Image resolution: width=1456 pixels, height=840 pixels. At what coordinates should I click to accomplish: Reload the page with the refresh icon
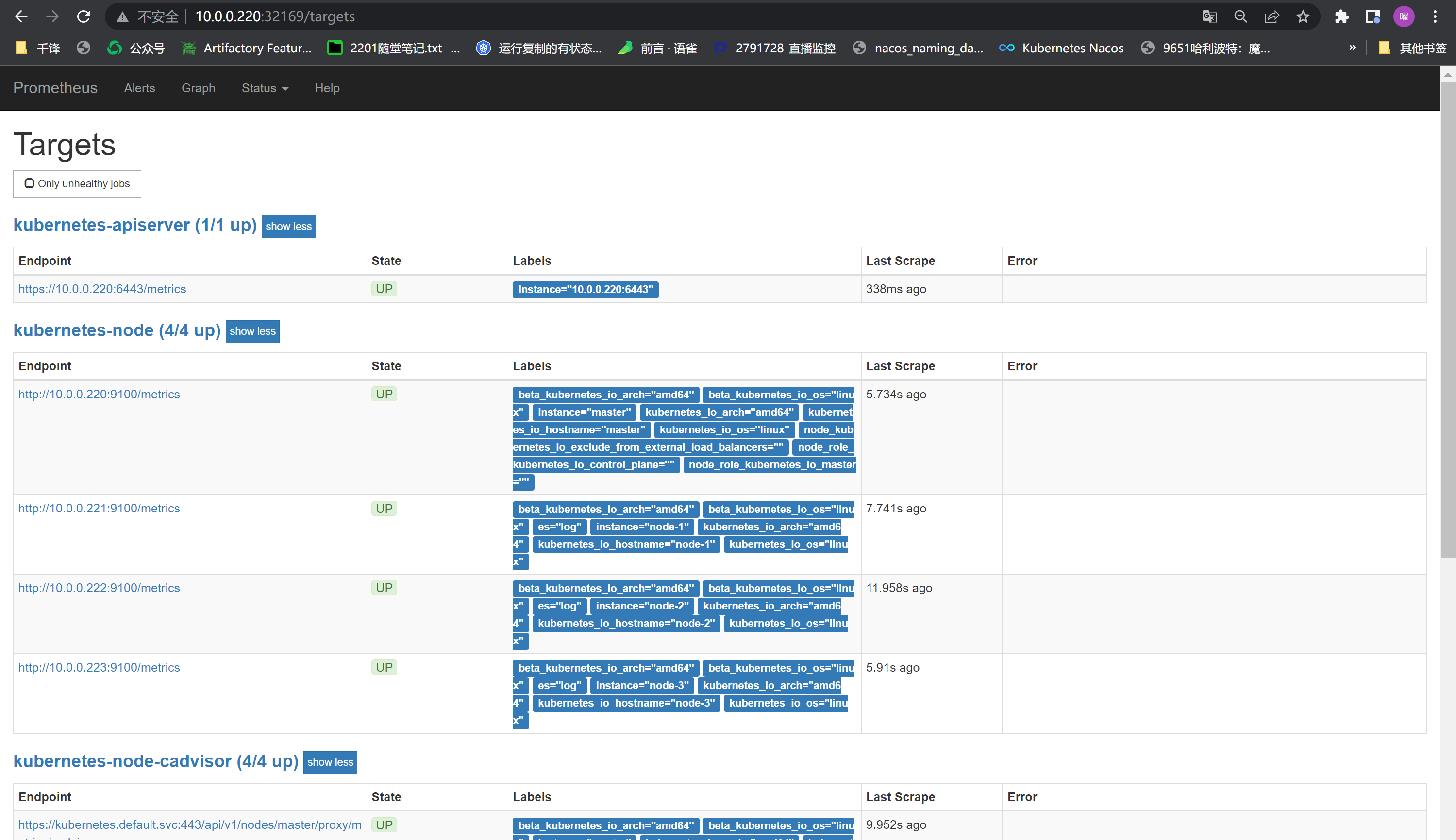(x=84, y=16)
